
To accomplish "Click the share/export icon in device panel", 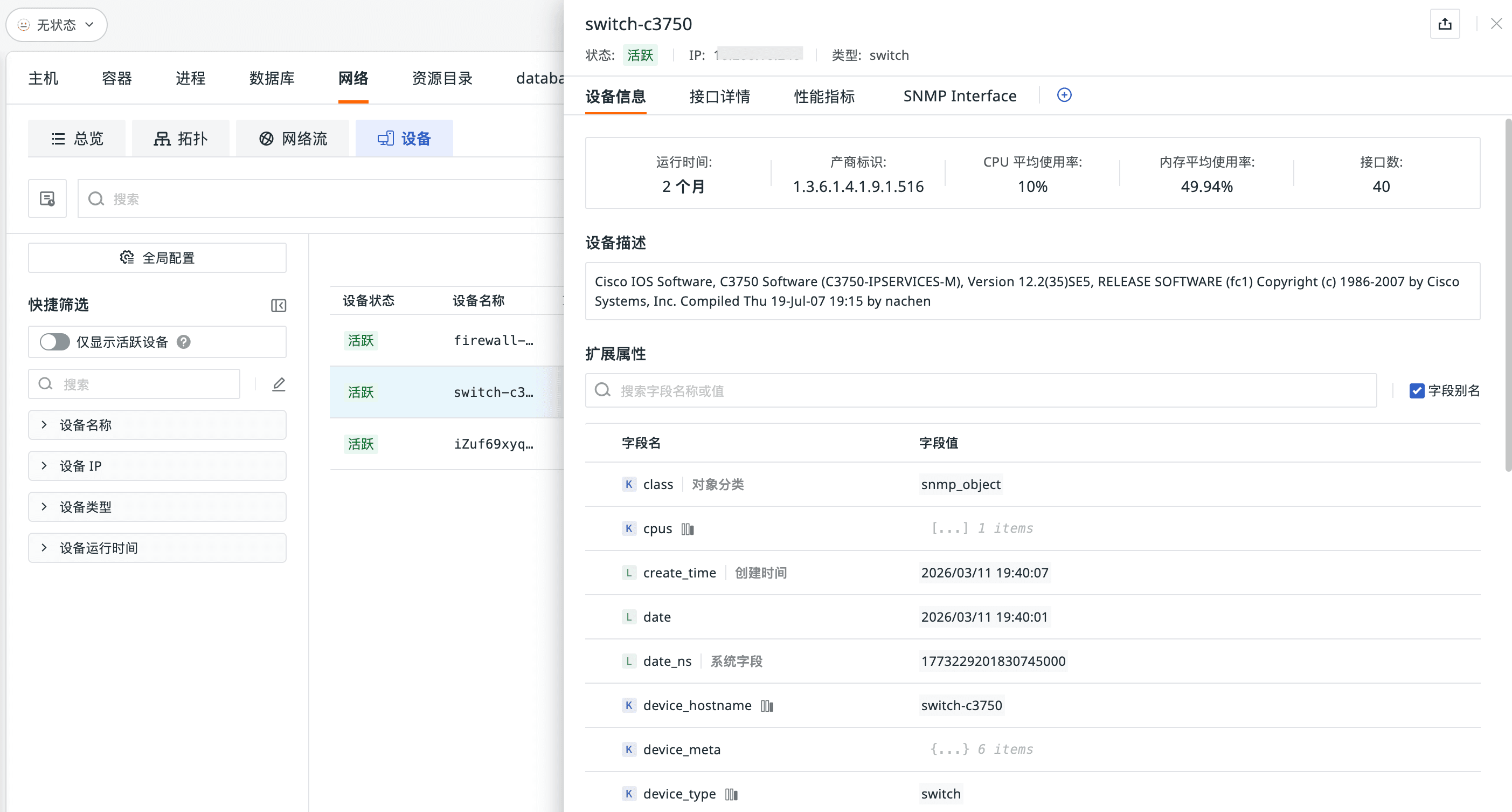I will coord(1445,24).
